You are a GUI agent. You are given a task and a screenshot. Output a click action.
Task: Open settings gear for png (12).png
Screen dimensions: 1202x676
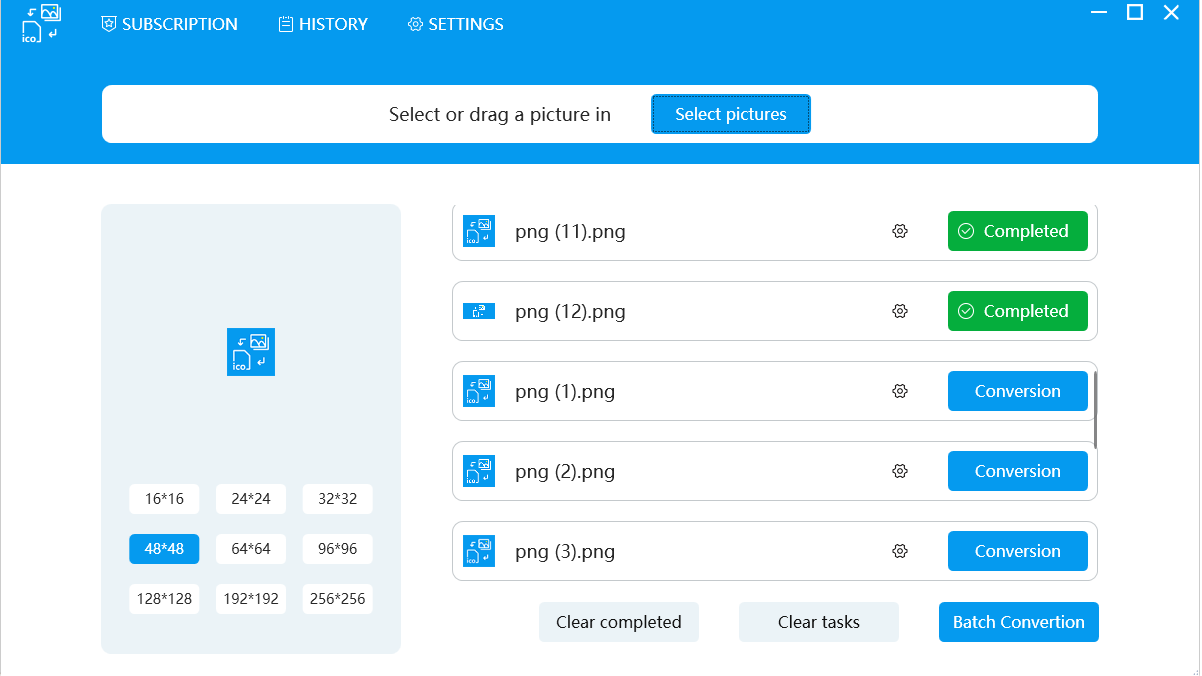click(x=900, y=311)
